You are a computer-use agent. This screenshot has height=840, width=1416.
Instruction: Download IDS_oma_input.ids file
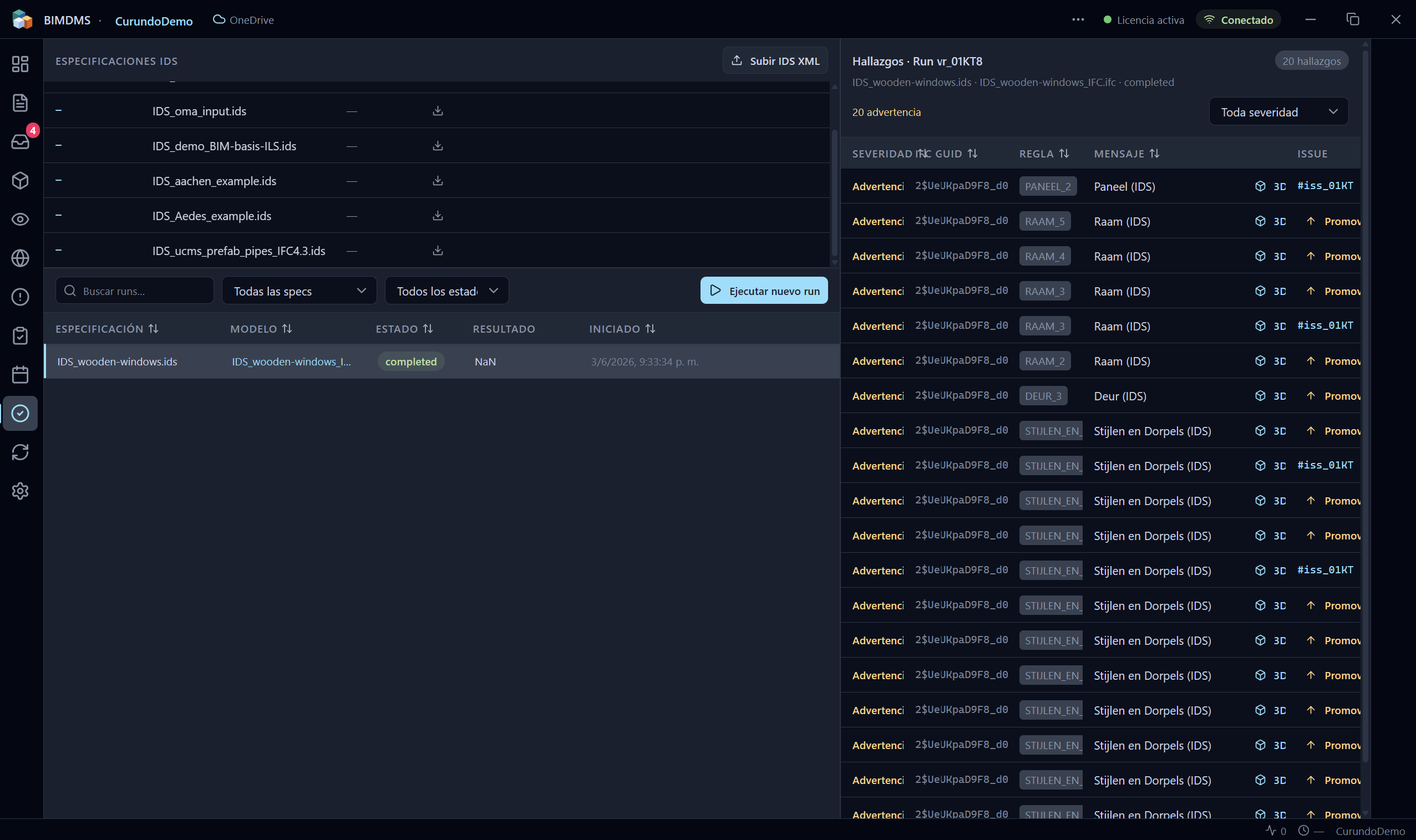(438, 111)
